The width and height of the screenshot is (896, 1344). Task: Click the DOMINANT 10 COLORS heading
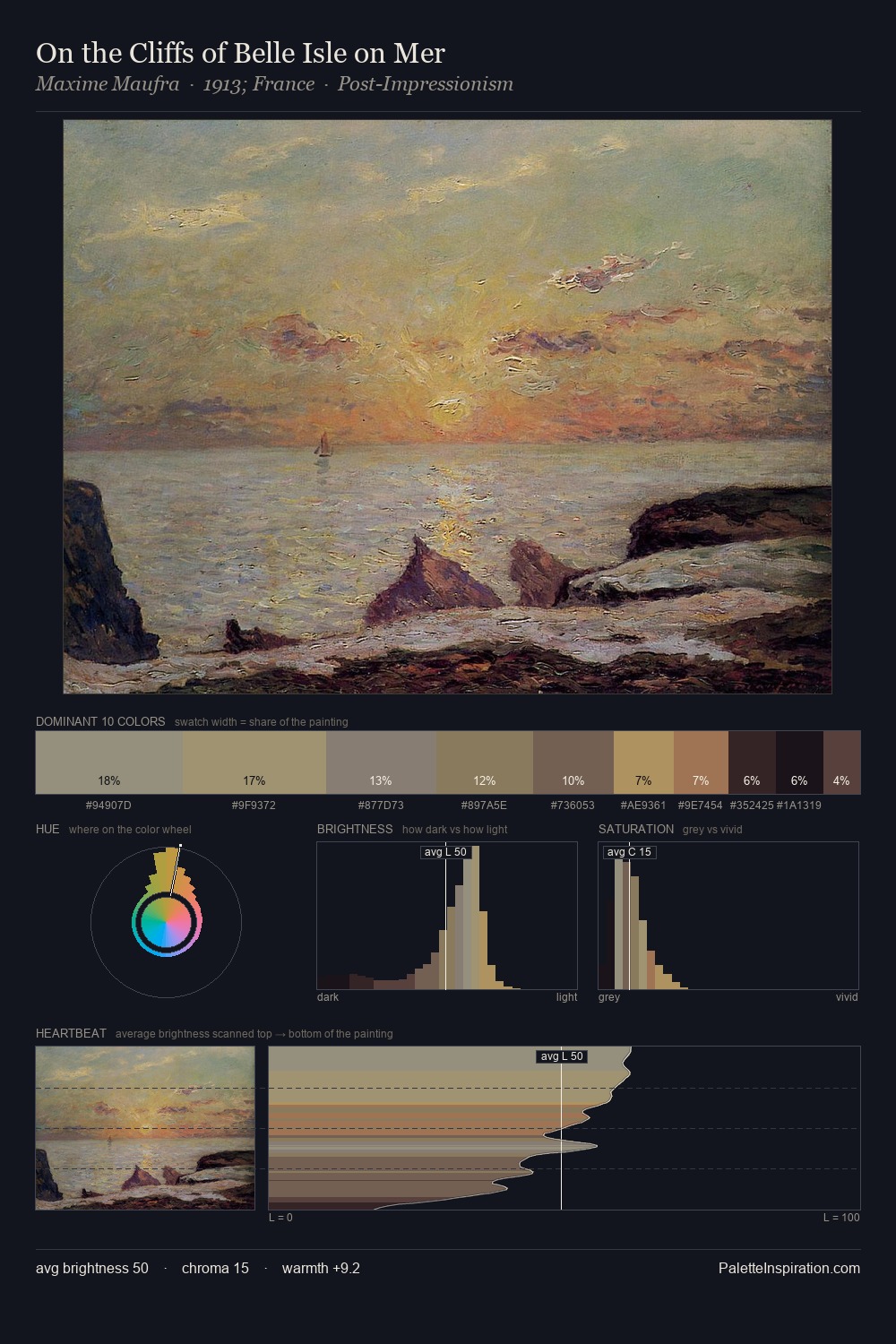[100, 721]
